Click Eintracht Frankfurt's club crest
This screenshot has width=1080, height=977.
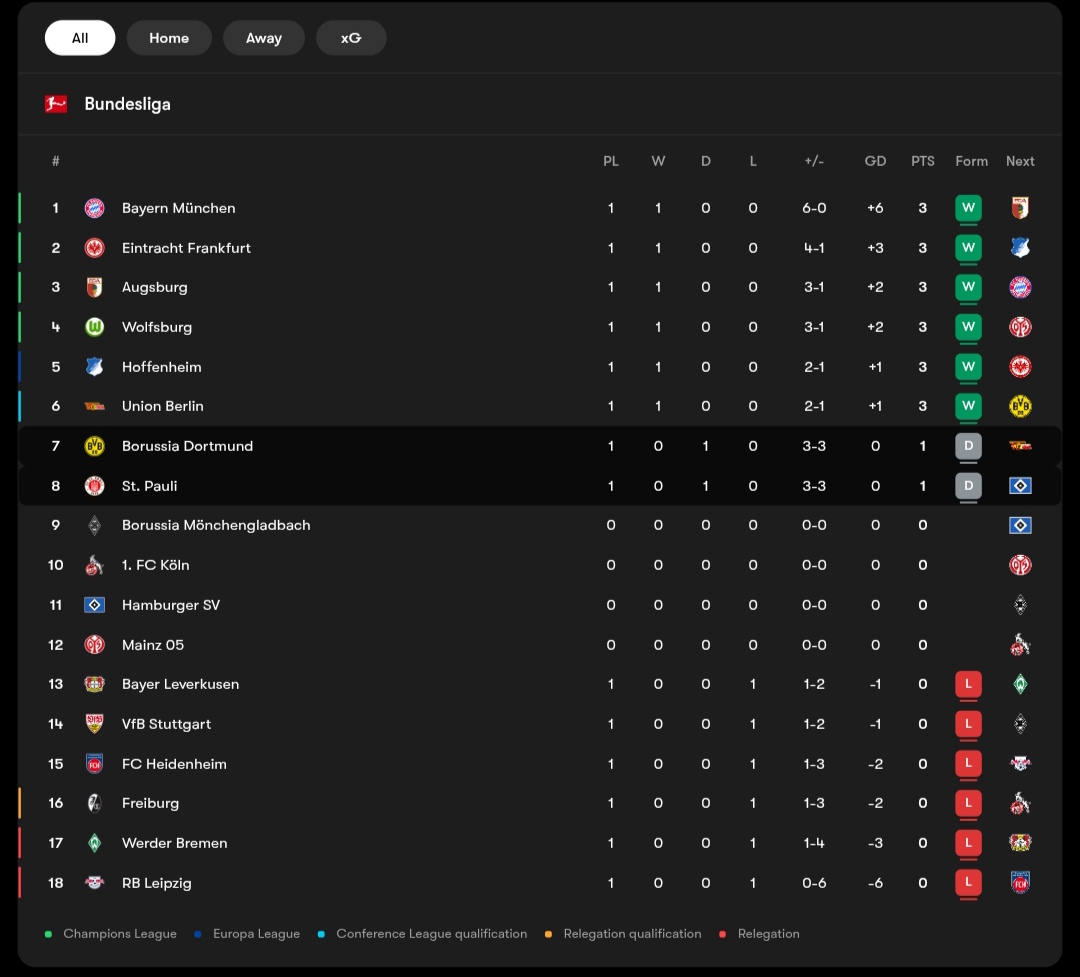[x=94, y=248]
